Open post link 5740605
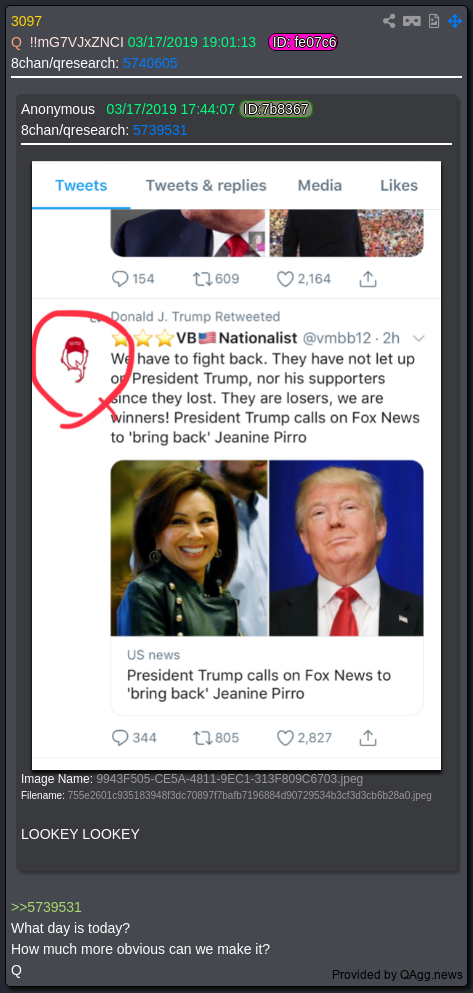Viewport: 473px width, 993px height. click(x=150, y=63)
